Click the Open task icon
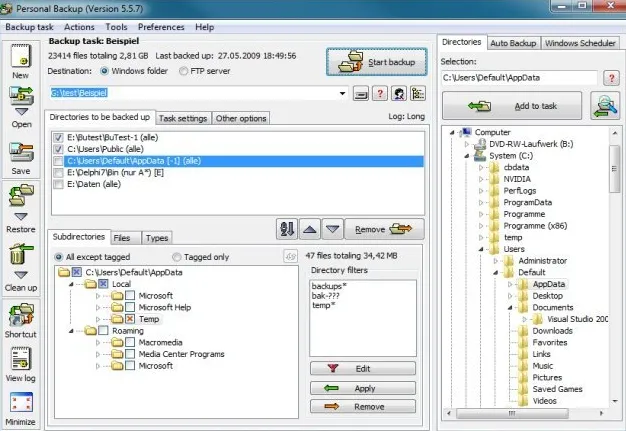 pos(21,96)
